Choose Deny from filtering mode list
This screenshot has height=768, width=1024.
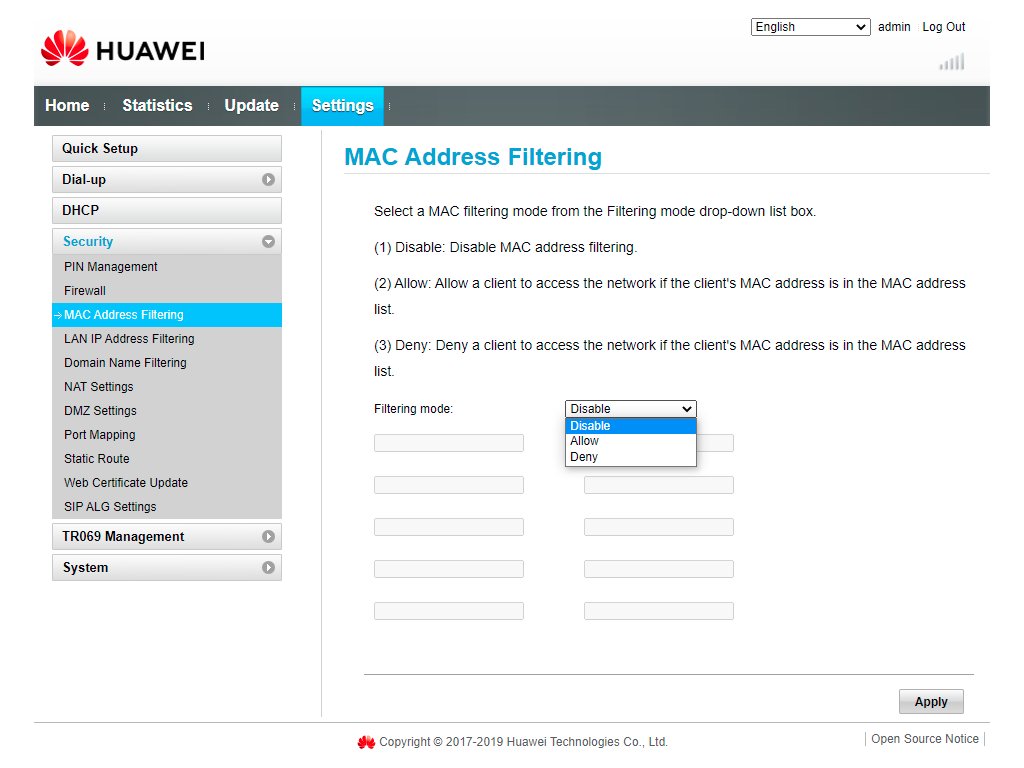pyautogui.click(x=584, y=457)
